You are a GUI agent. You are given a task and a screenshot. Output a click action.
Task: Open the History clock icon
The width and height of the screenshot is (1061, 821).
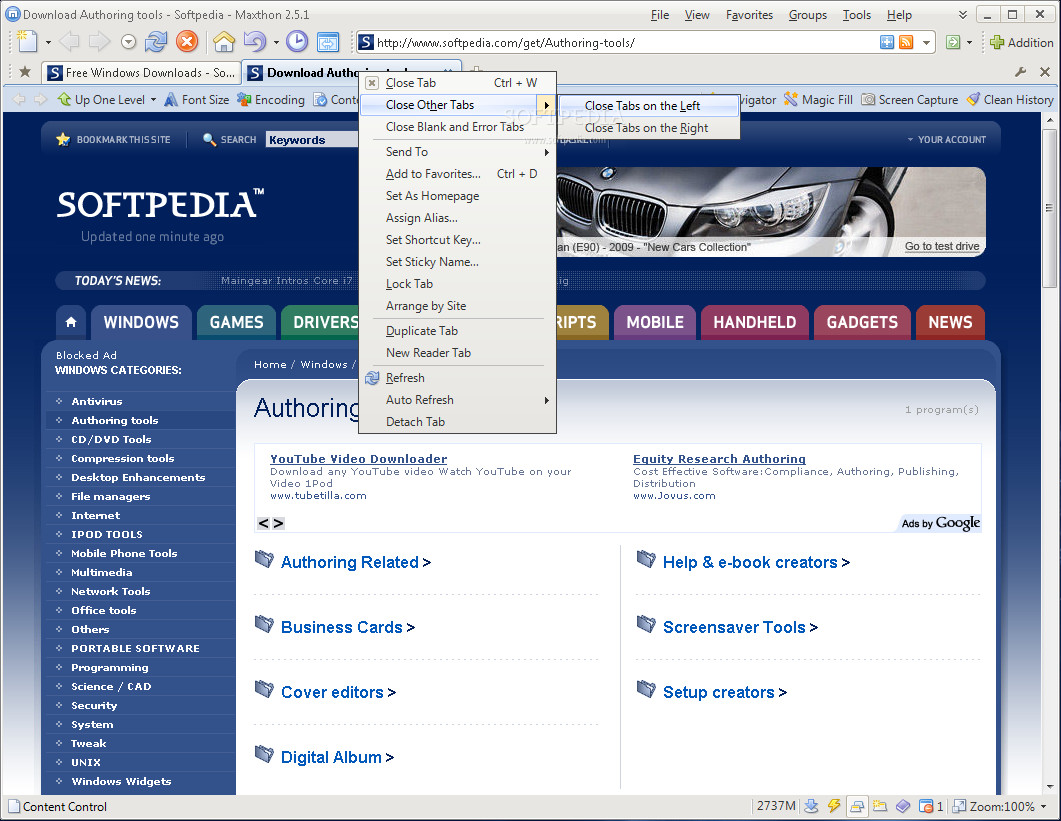tap(296, 42)
